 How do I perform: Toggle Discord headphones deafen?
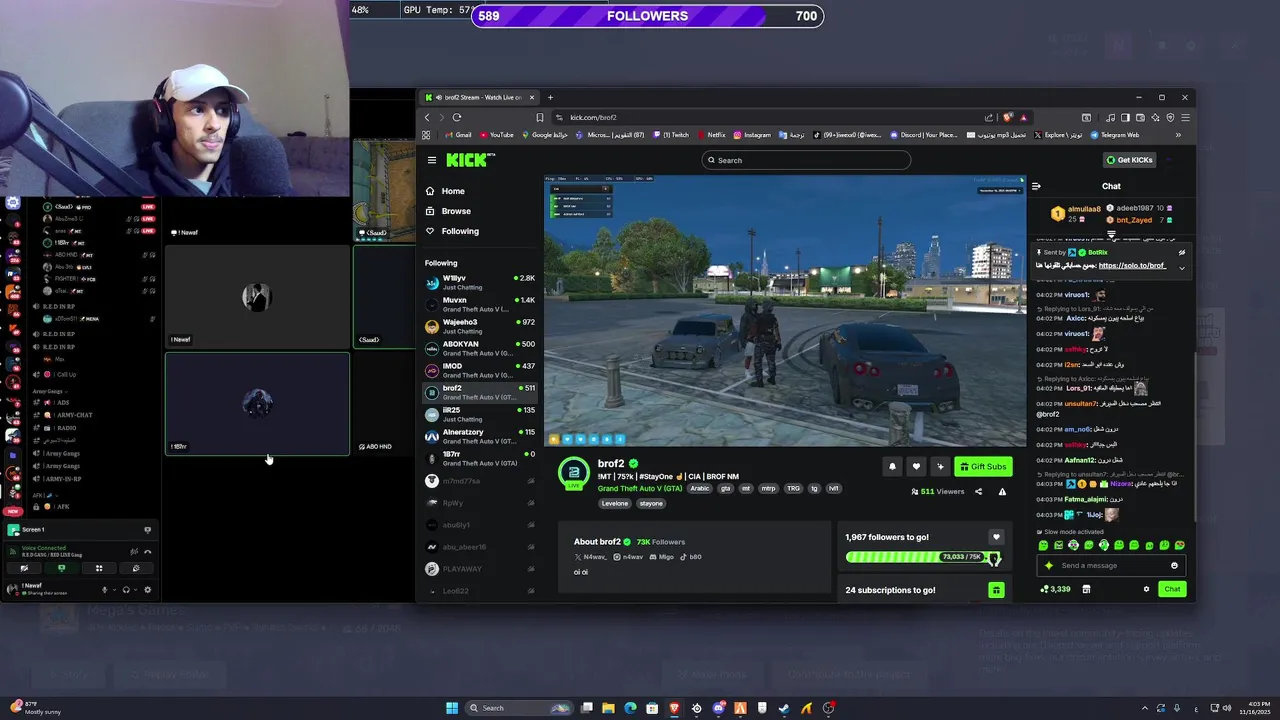click(x=124, y=590)
